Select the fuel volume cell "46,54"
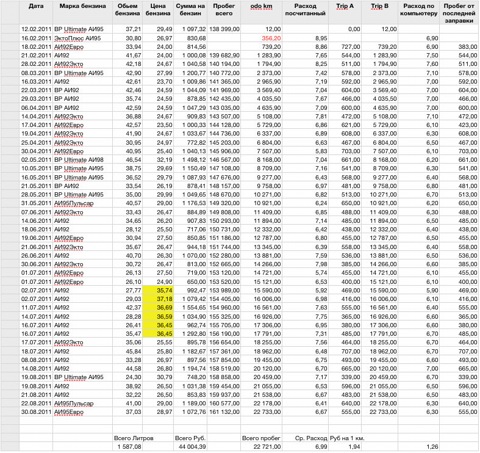Image resolution: width=480 pixels, height=453 pixels. [128, 160]
